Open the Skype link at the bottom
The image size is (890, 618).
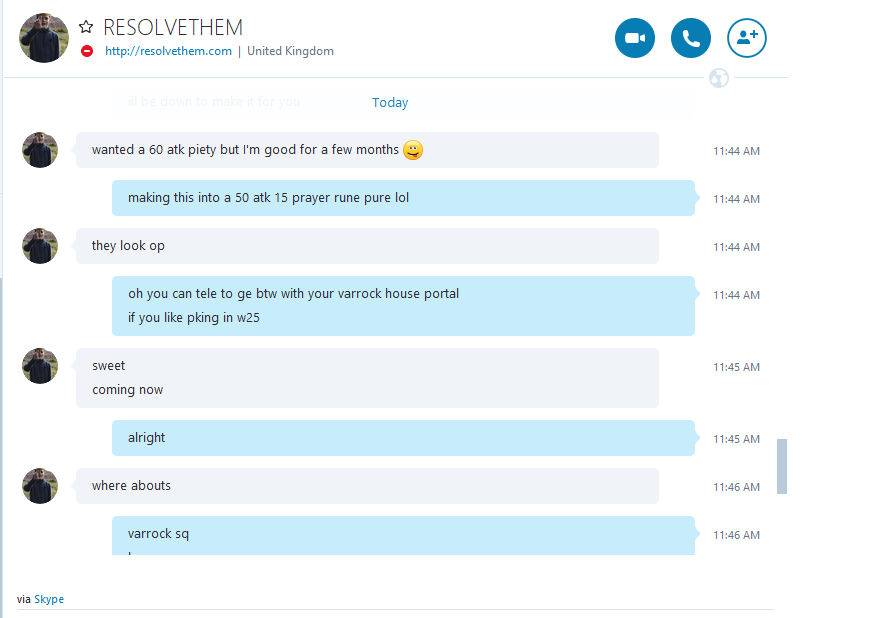tap(49, 599)
